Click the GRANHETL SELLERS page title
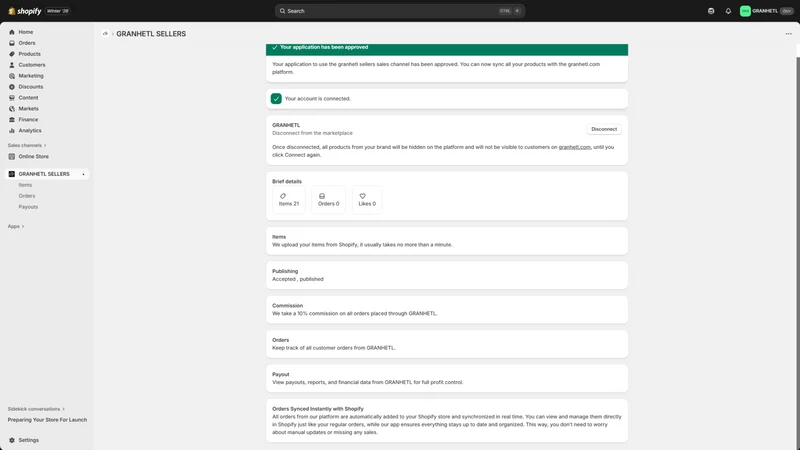Viewport: 800px width, 450px height. pos(151,34)
